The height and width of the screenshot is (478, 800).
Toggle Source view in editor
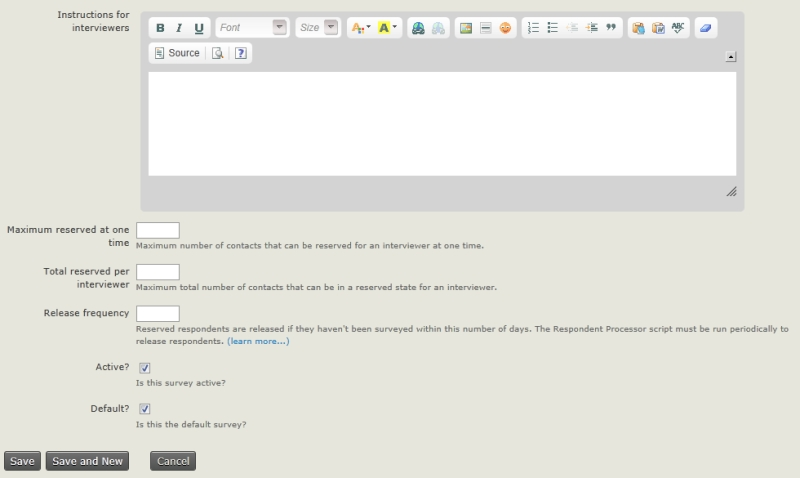coord(177,53)
